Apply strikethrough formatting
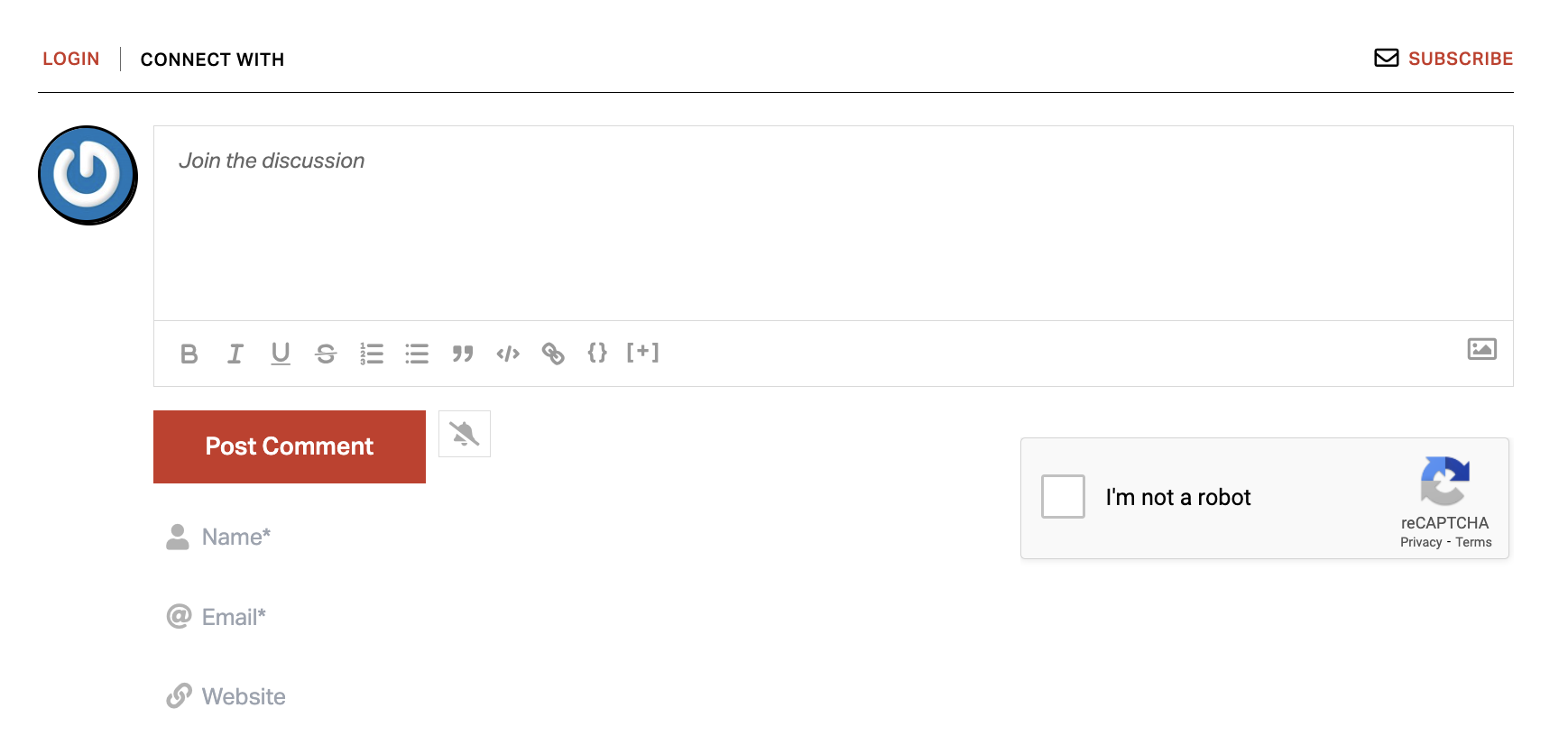1568x754 pixels. click(x=326, y=354)
